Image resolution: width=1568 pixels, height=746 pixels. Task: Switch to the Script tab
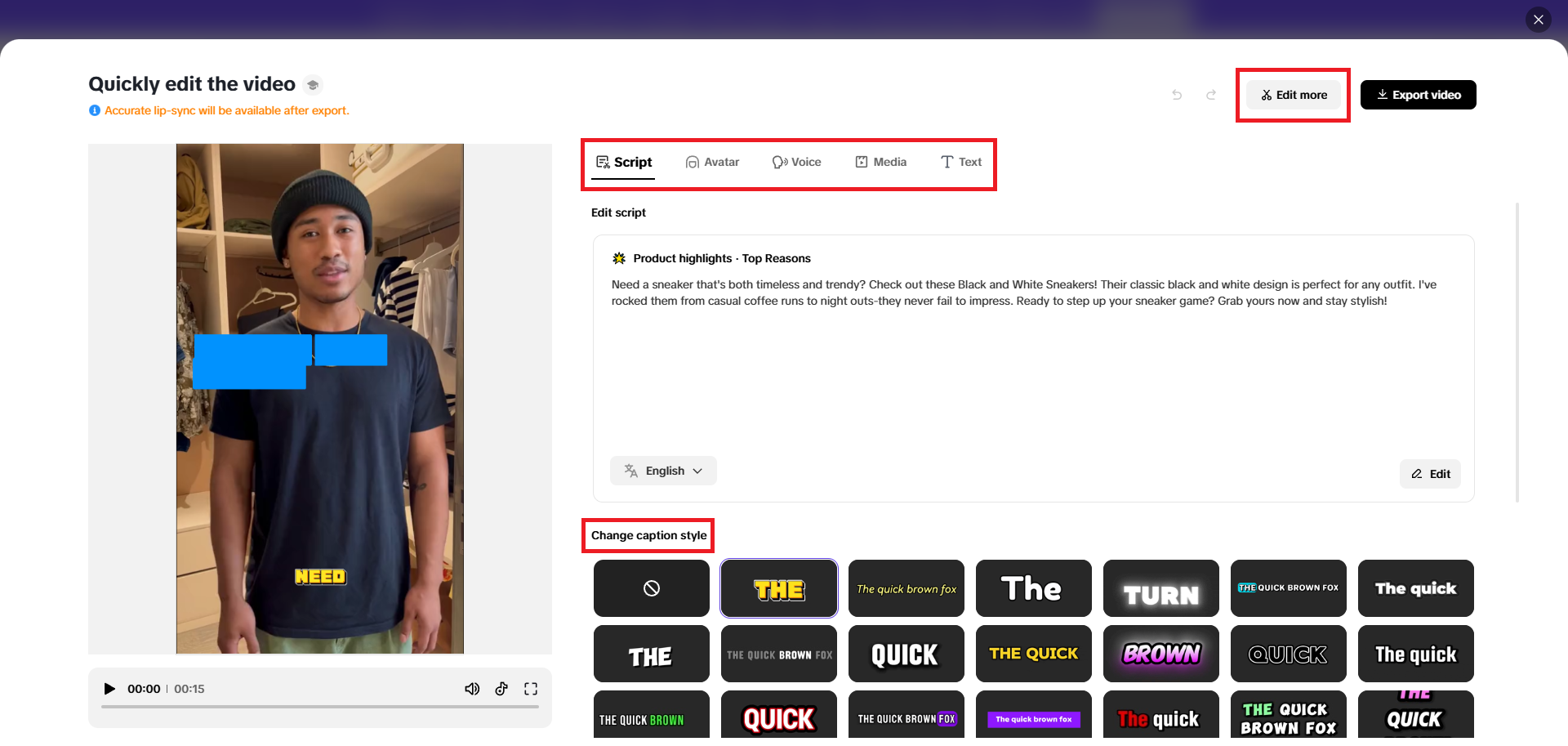click(x=624, y=163)
